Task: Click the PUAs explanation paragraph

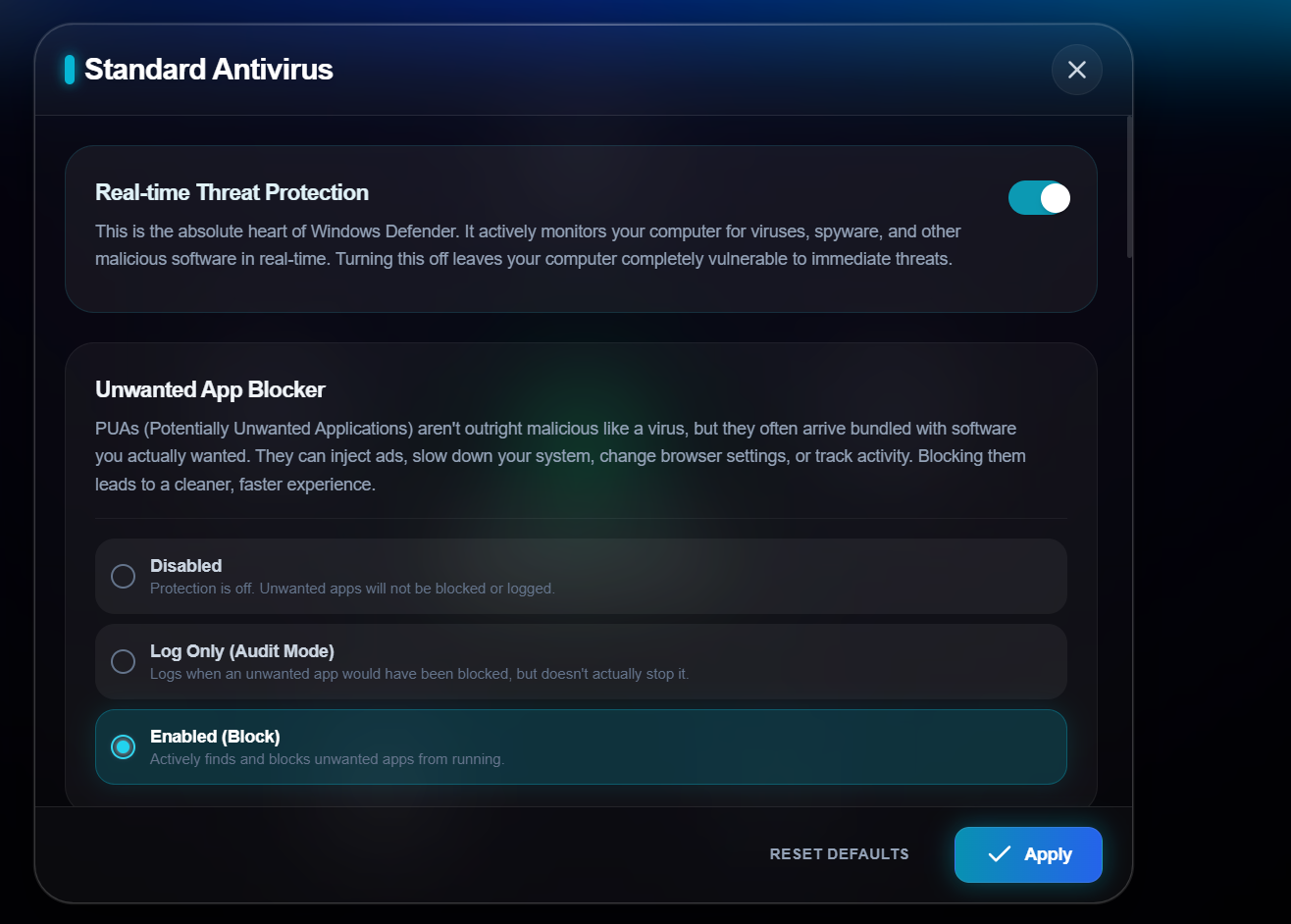Action: point(559,456)
